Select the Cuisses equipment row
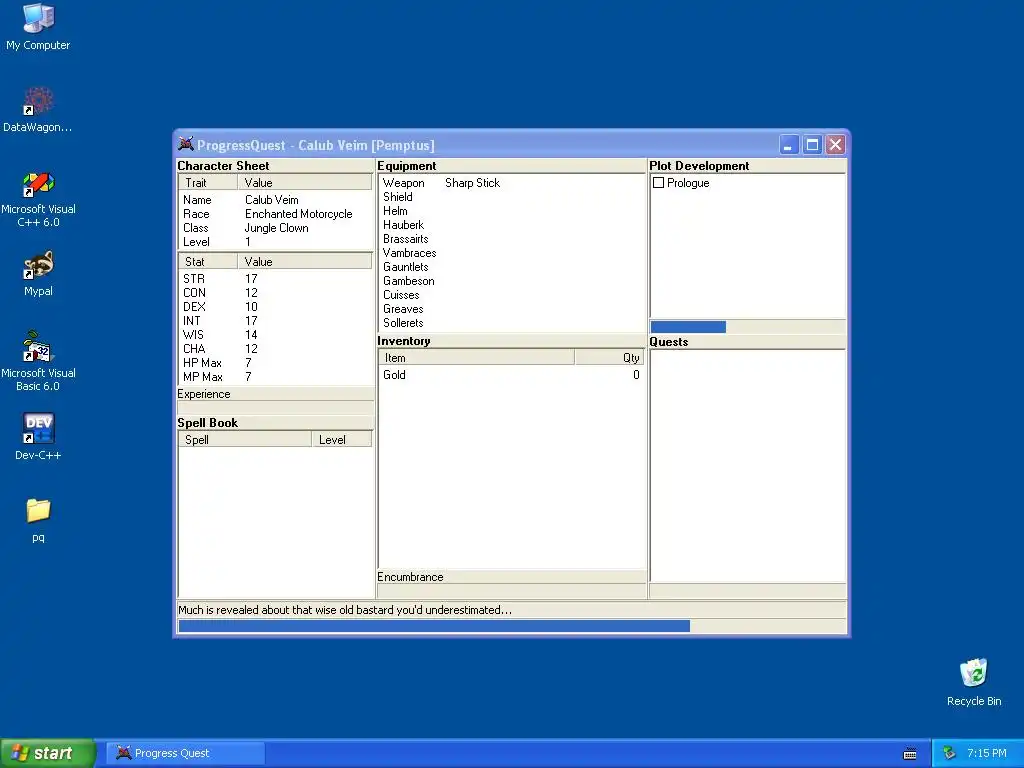The image size is (1024, 768). click(x=512, y=295)
